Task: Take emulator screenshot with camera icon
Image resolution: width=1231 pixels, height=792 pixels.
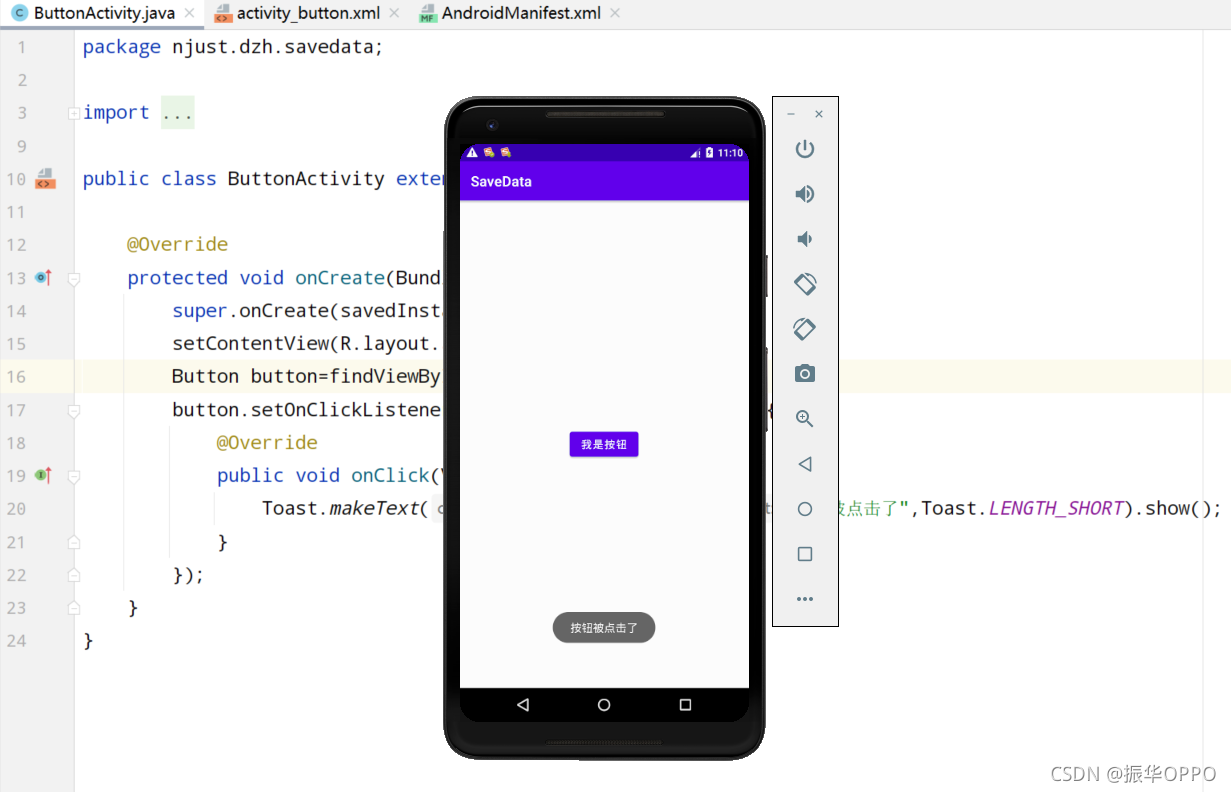Action: 805,374
